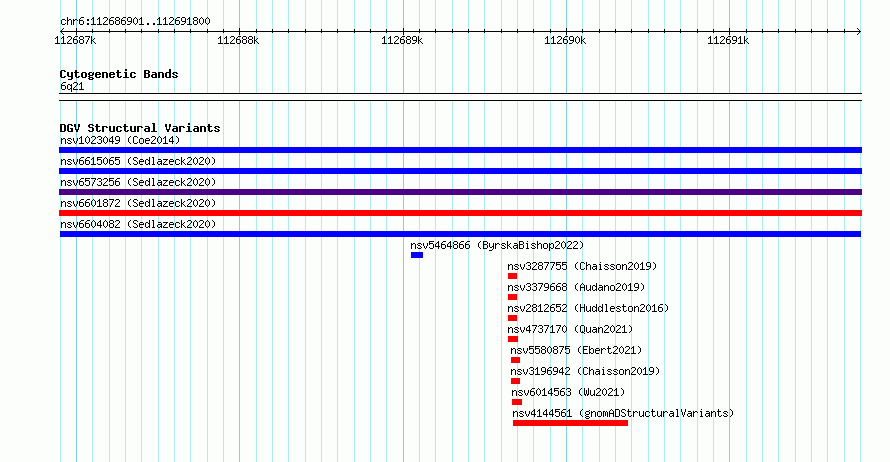Screen dimensions: 890x462
Task: Click the Cytogenetic Bands track title
Action: (119, 74)
